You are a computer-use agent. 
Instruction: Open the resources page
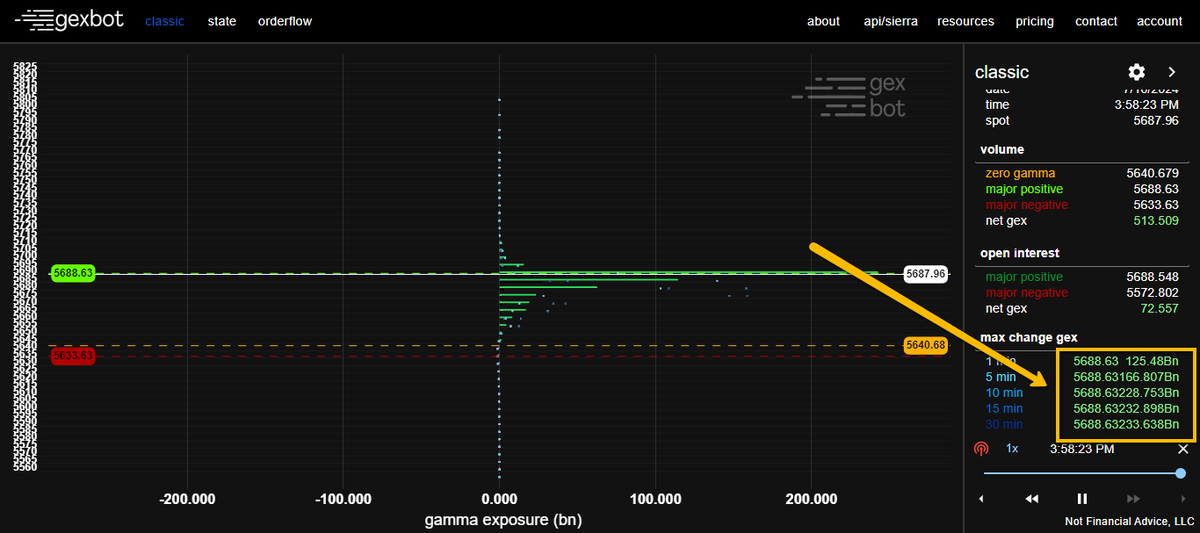click(966, 21)
